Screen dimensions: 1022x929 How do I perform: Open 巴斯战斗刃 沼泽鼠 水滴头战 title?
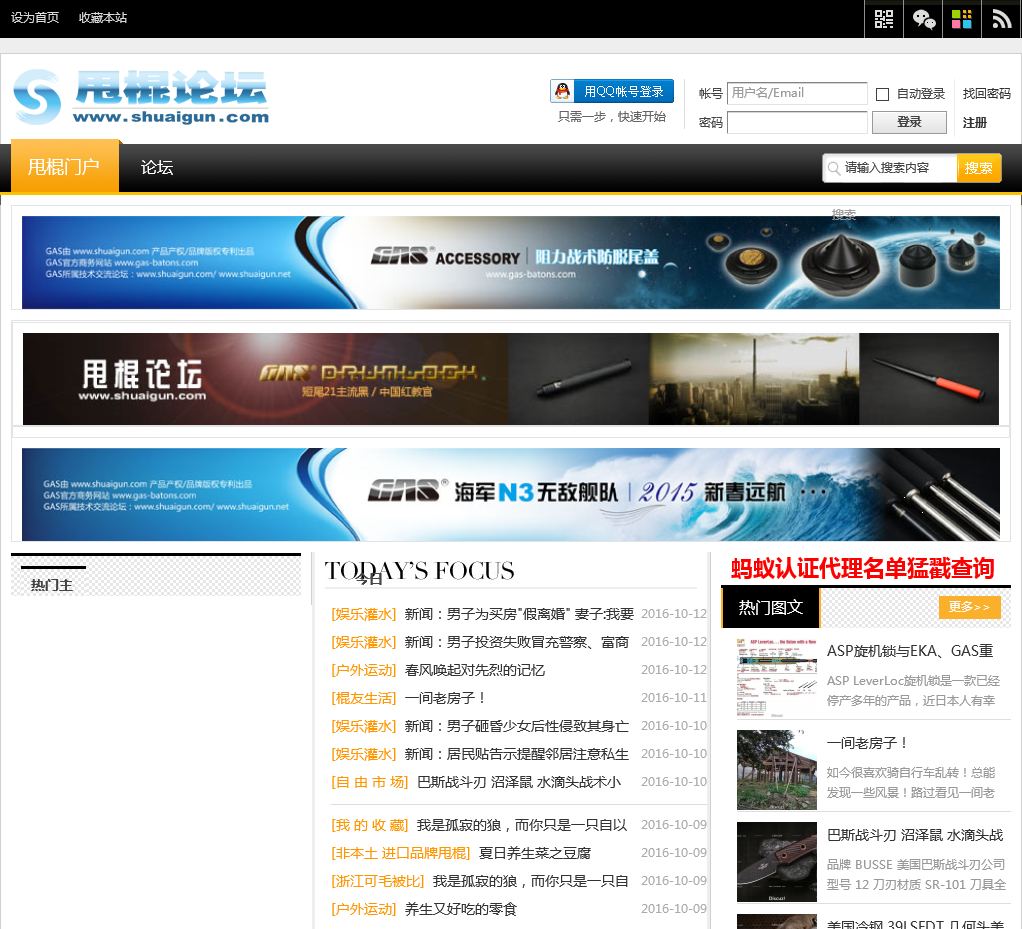click(x=915, y=835)
